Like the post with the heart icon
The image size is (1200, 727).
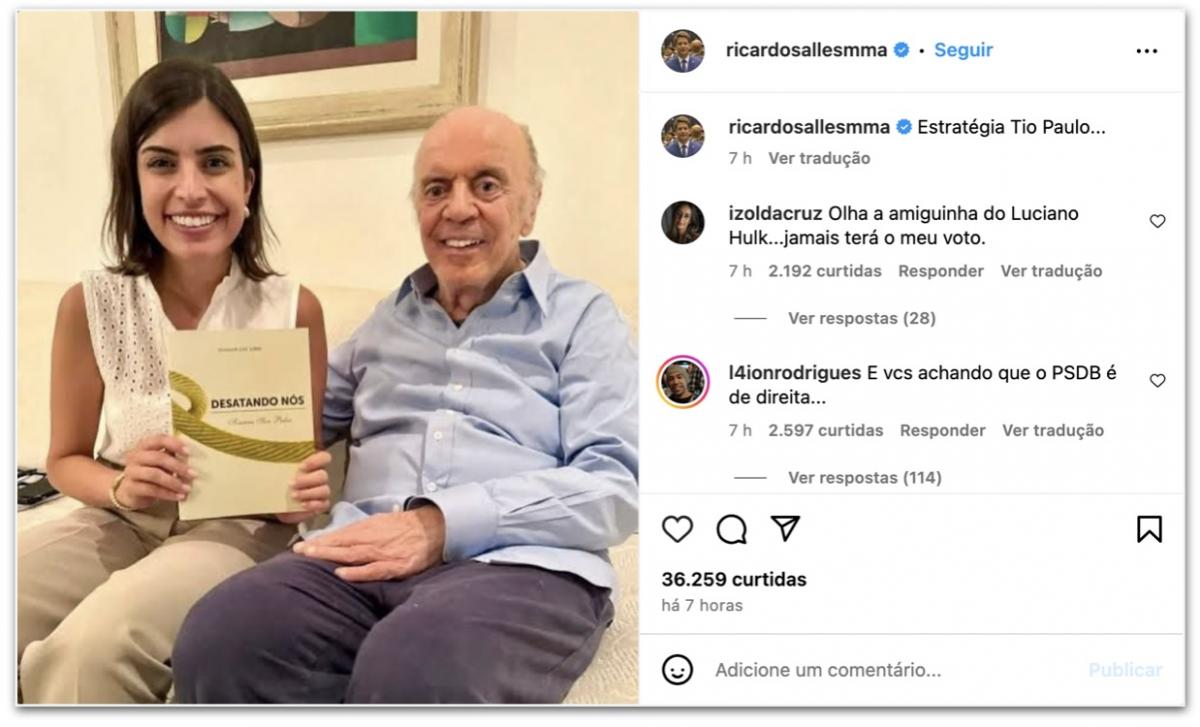click(677, 529)
